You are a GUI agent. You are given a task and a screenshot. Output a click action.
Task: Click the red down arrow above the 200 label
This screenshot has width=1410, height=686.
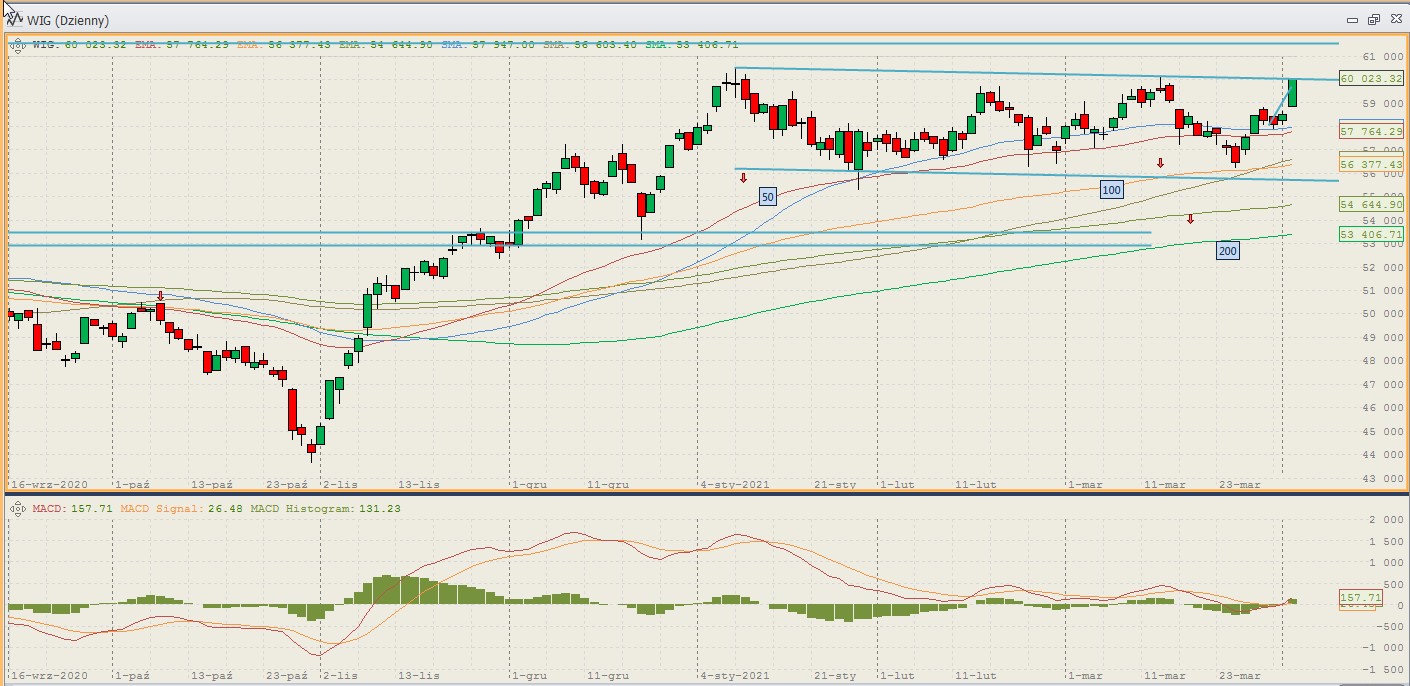pos(1190,219)
